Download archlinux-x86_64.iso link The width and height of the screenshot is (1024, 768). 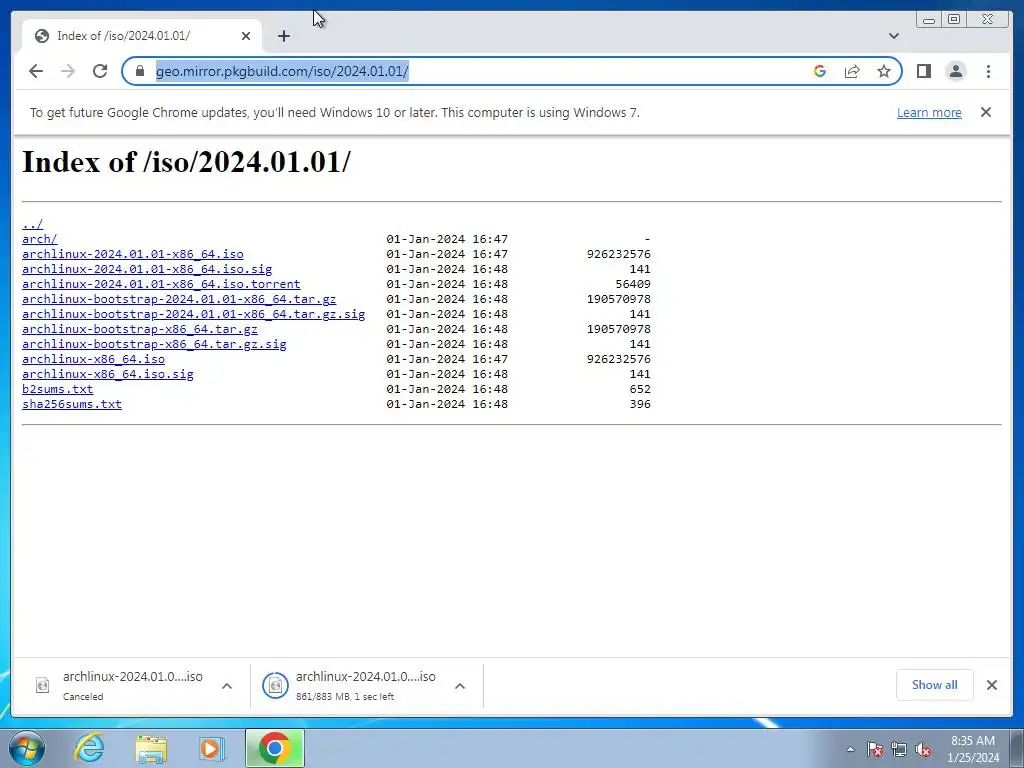(93, 359)
